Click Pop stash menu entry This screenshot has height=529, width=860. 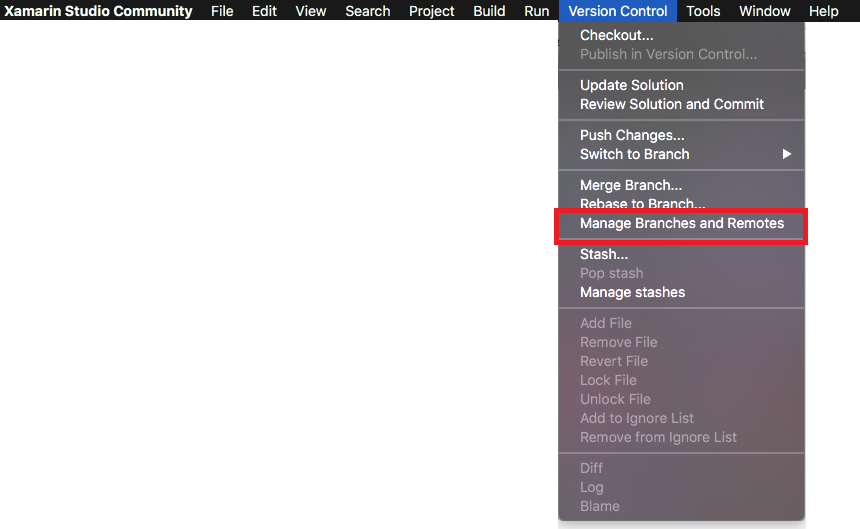click(681, 273)
